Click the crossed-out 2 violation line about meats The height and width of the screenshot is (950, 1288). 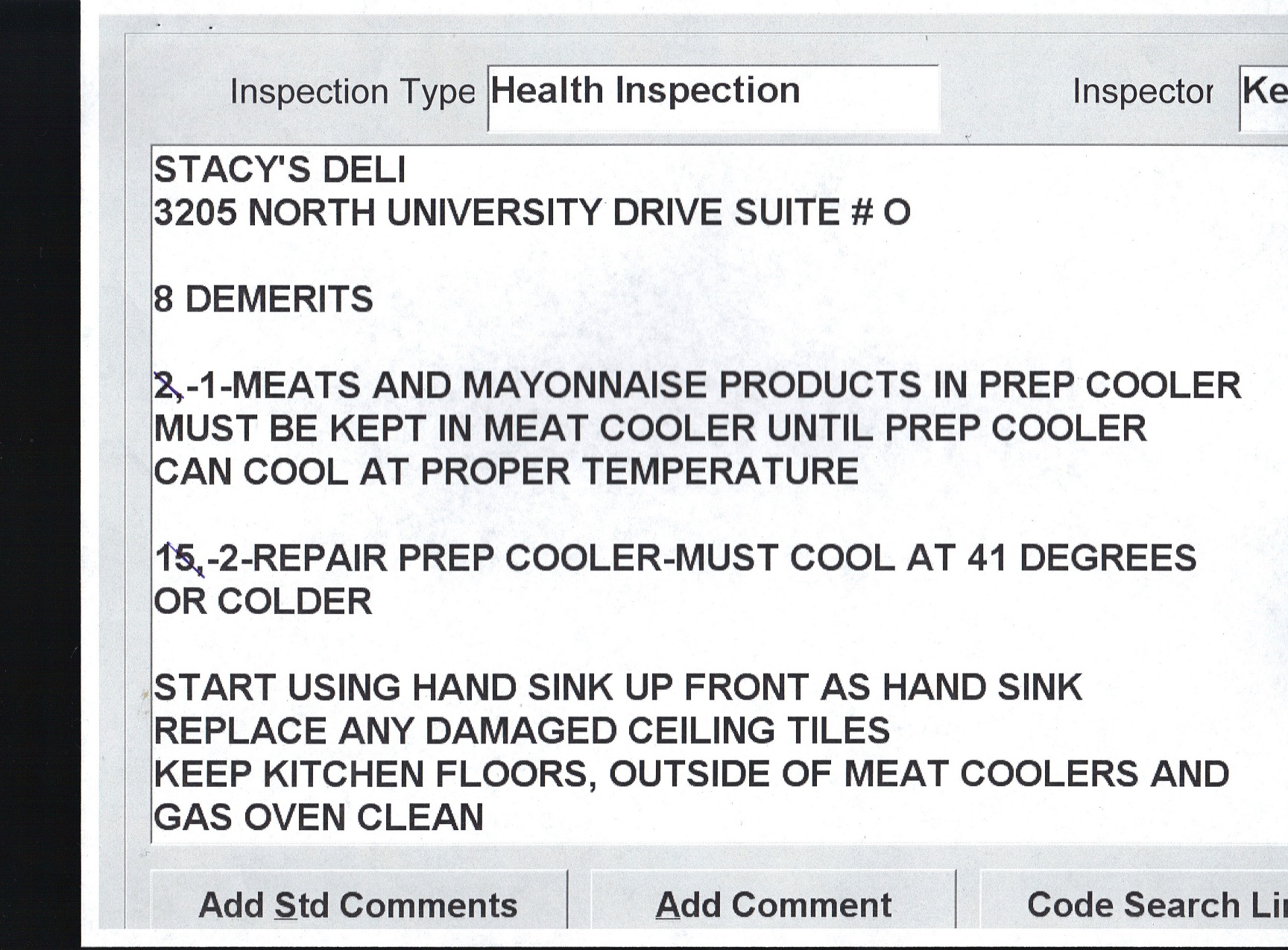pyautogui.click(x=697, y=386)
